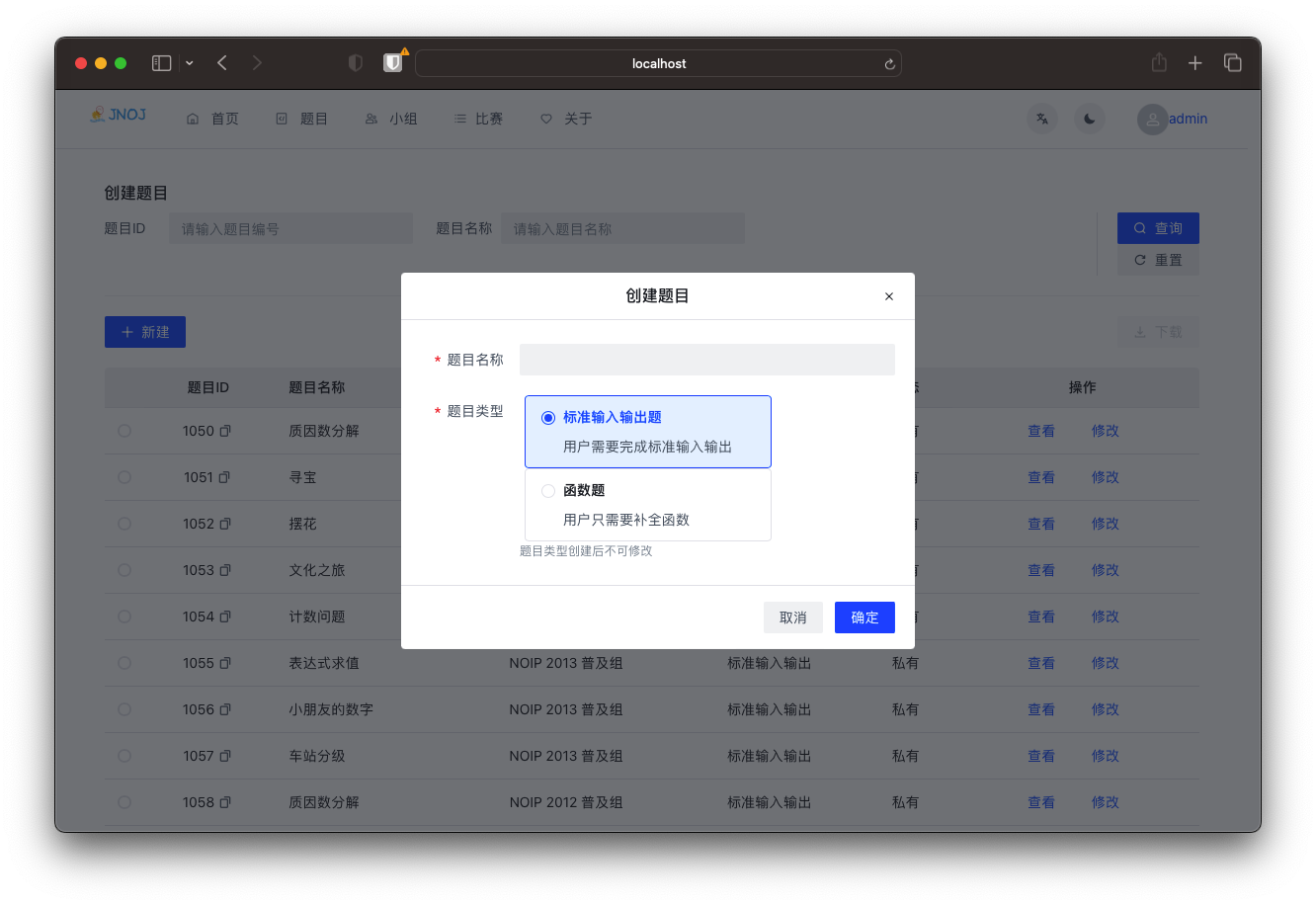Focus the 请输入题目编号 ID field
Image resolution: width=1316 pixels, height=905 pixels.
point(290,228)
